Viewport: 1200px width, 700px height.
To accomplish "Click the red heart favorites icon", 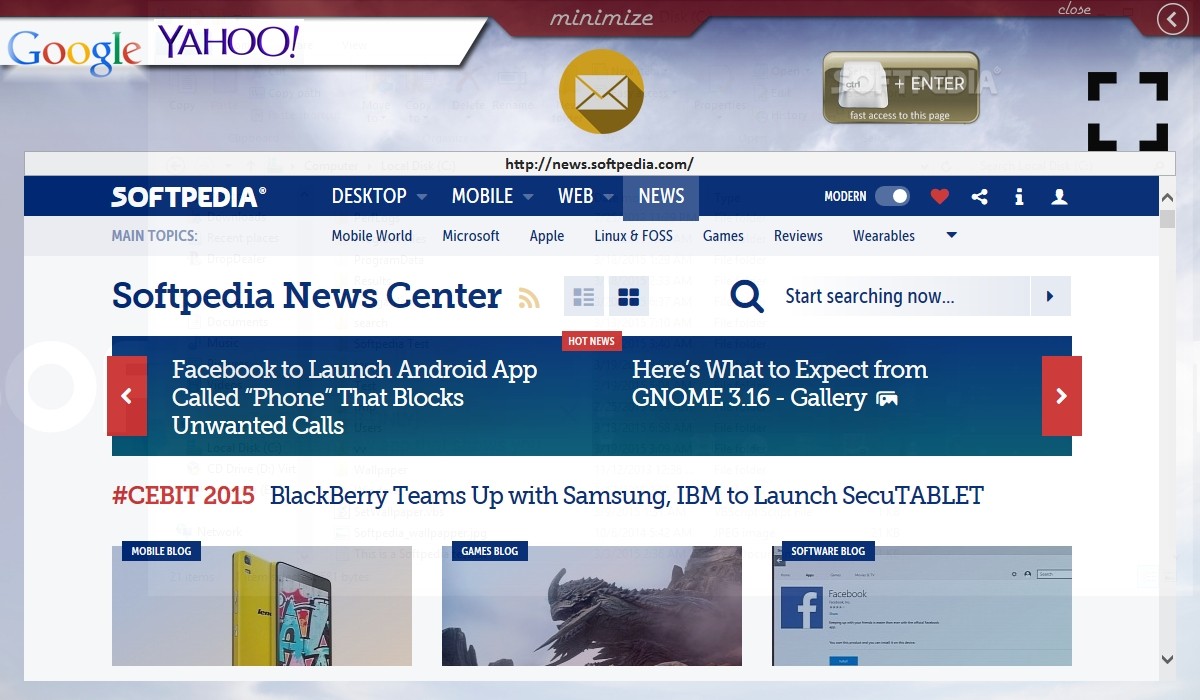I will 939,197.
